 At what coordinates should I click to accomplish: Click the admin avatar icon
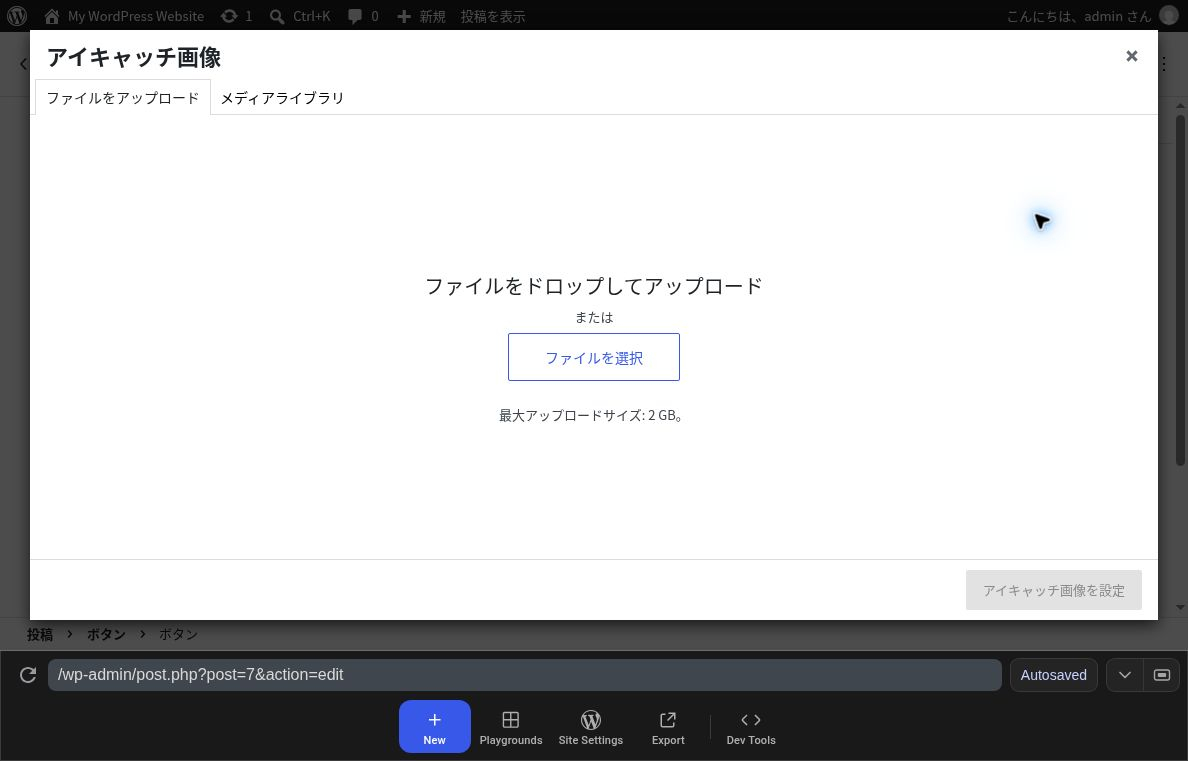[x=1169, y=16]
